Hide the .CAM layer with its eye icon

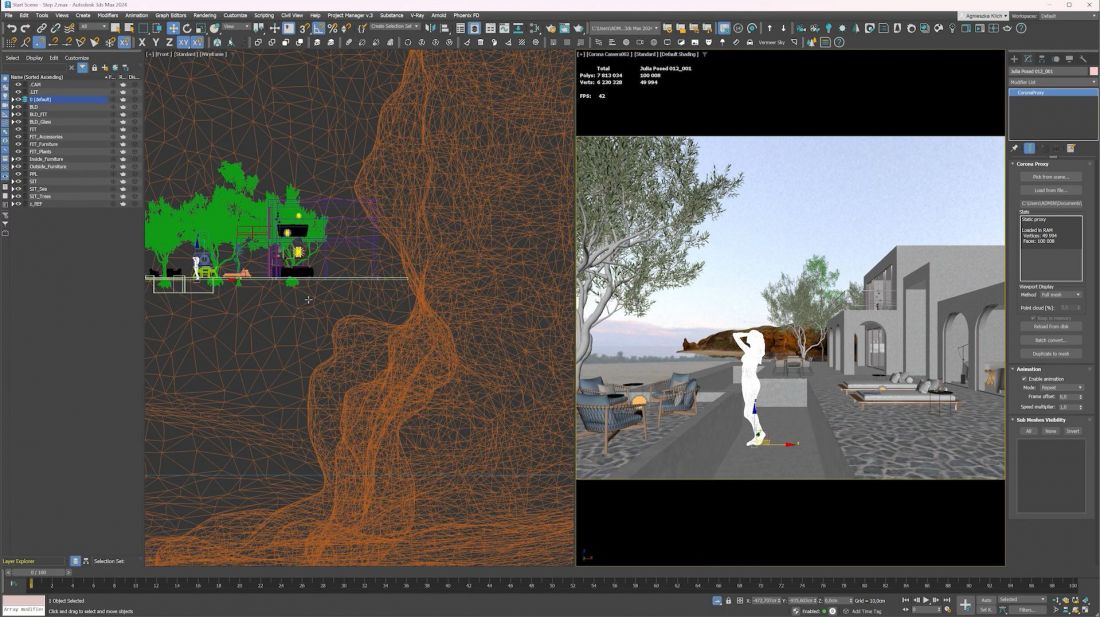(x=18, y=84)
